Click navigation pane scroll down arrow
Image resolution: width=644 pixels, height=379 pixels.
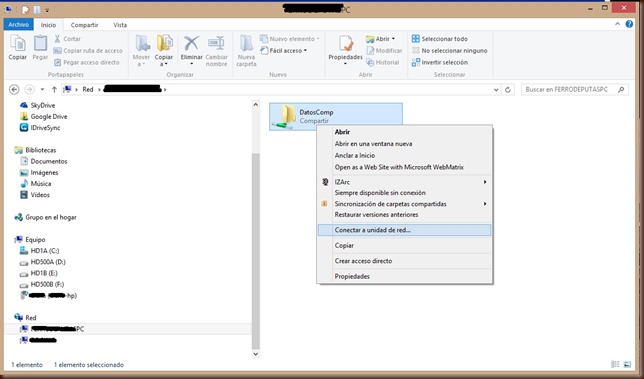255,354
